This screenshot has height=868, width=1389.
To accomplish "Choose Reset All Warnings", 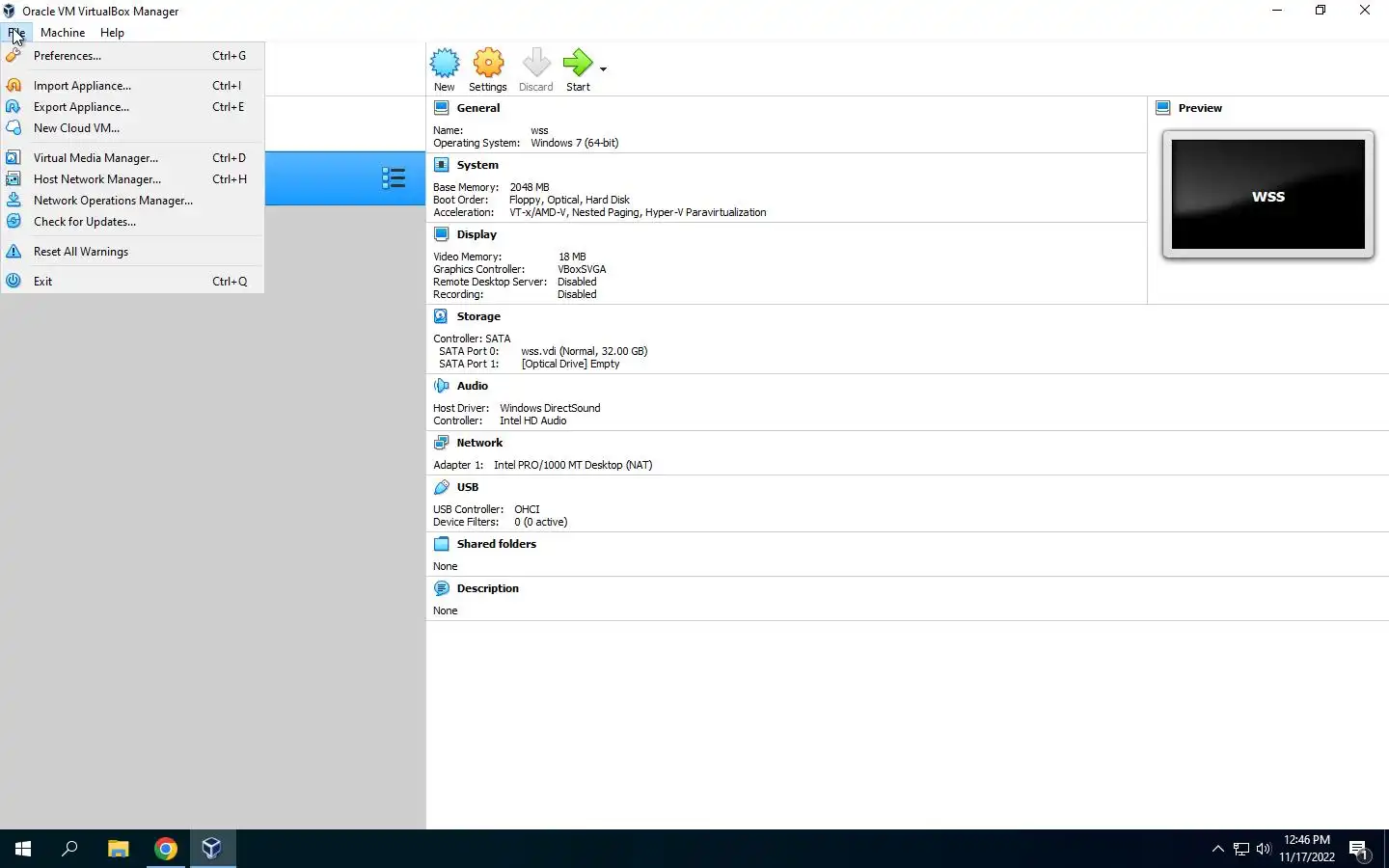I will tap(133, 252).
